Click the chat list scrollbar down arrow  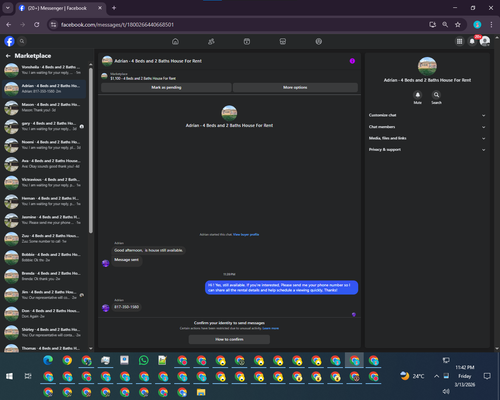click(x=91, y=349)
